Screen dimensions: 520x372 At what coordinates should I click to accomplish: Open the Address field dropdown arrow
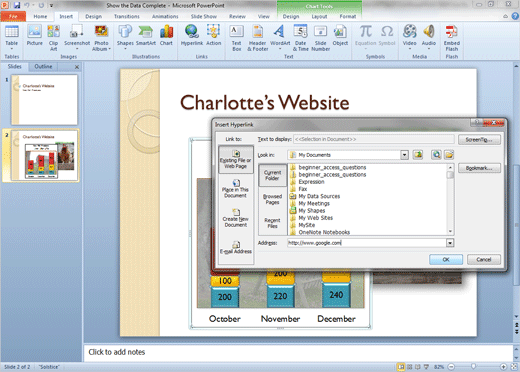[x=450, y=243]
